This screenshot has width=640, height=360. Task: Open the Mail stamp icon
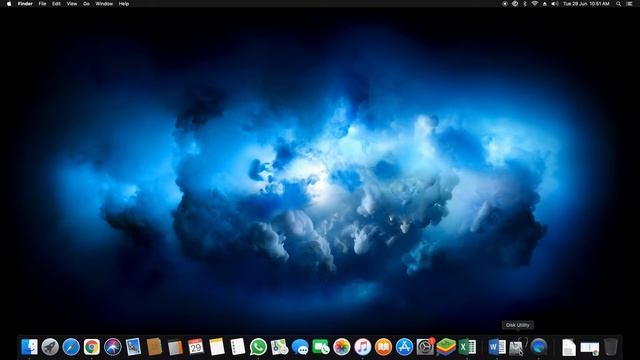[133, 347]
